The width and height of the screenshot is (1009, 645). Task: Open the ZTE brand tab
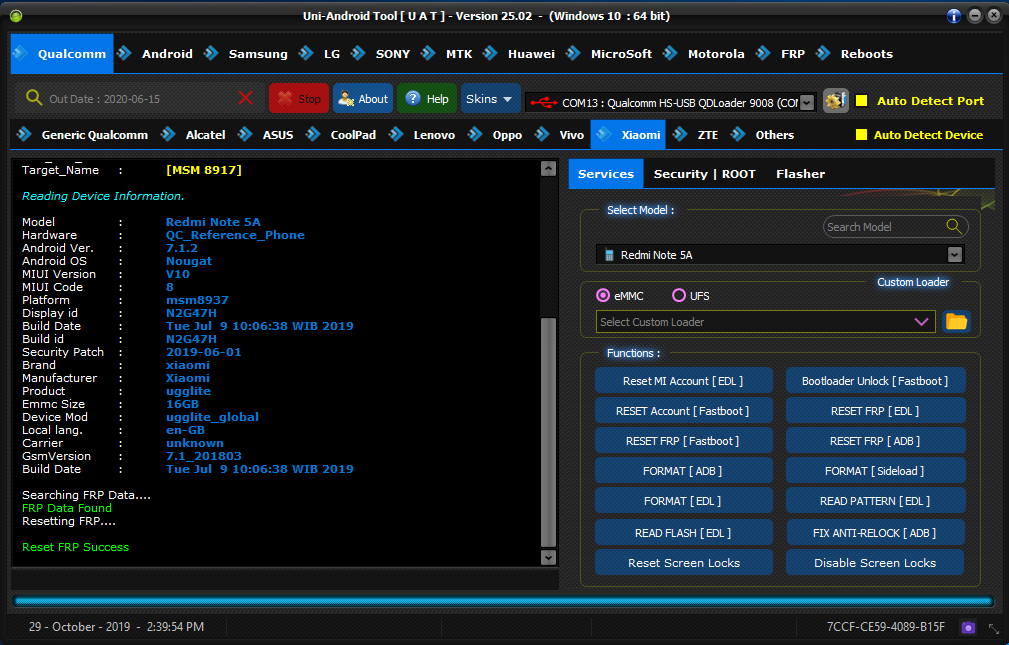(x=708, y=135)
